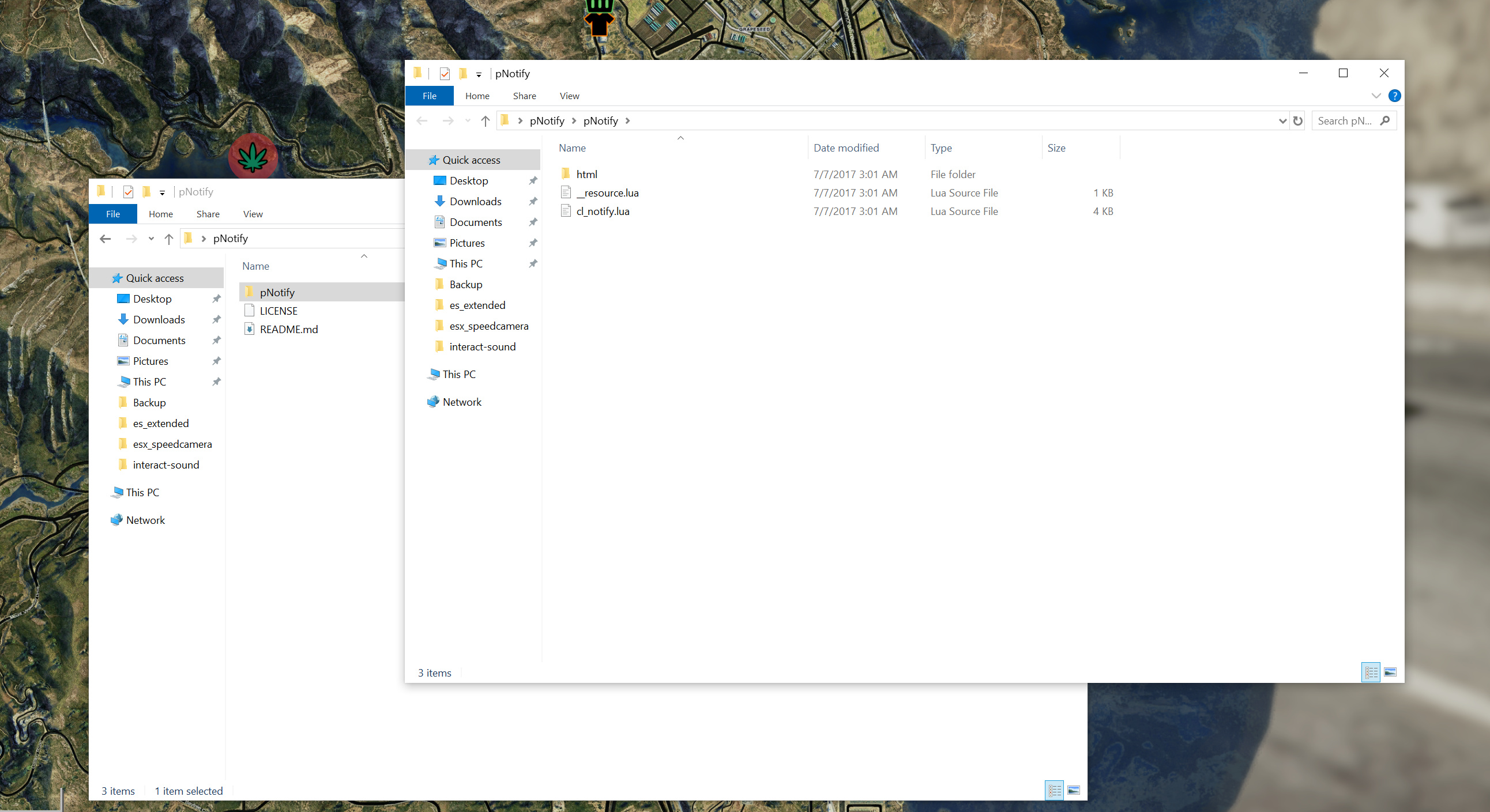
Task: Expand the address bar history dropdown
Action: click(1282, 121)
